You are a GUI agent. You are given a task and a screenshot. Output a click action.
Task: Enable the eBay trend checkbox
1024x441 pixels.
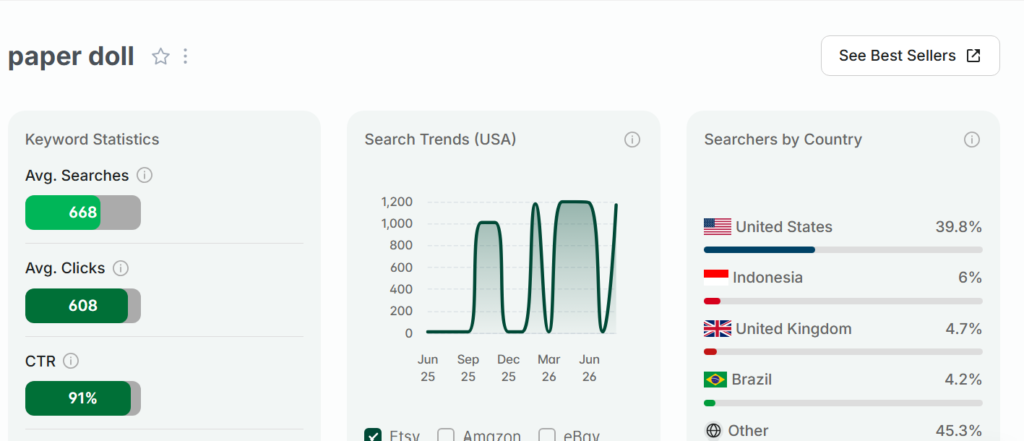(x=547, y=435)
